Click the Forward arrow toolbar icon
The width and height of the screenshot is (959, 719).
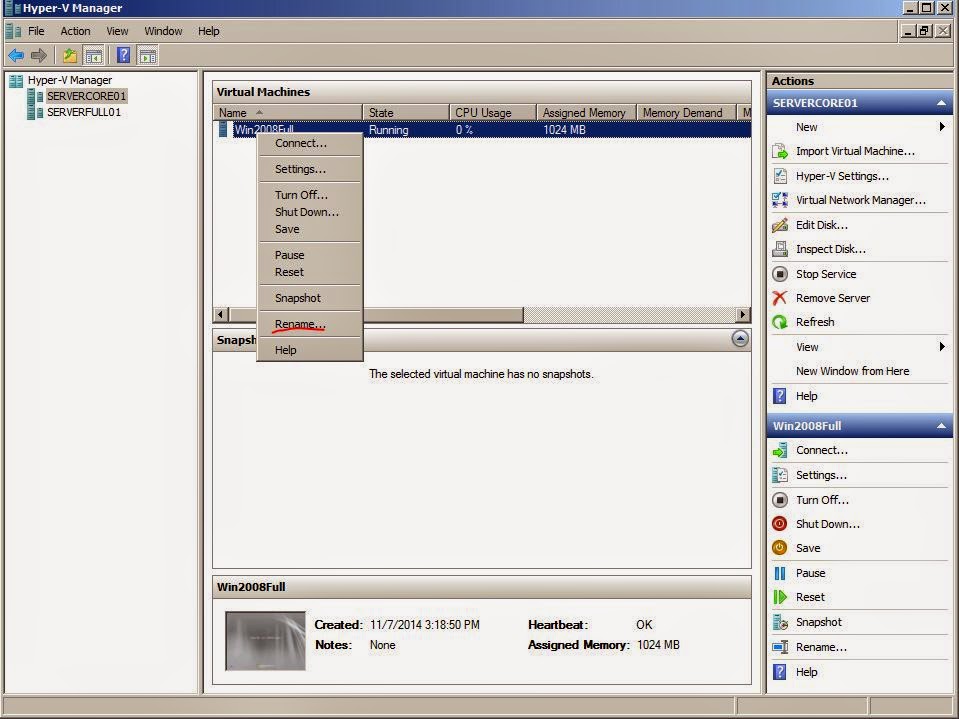(x=39, y=56)
